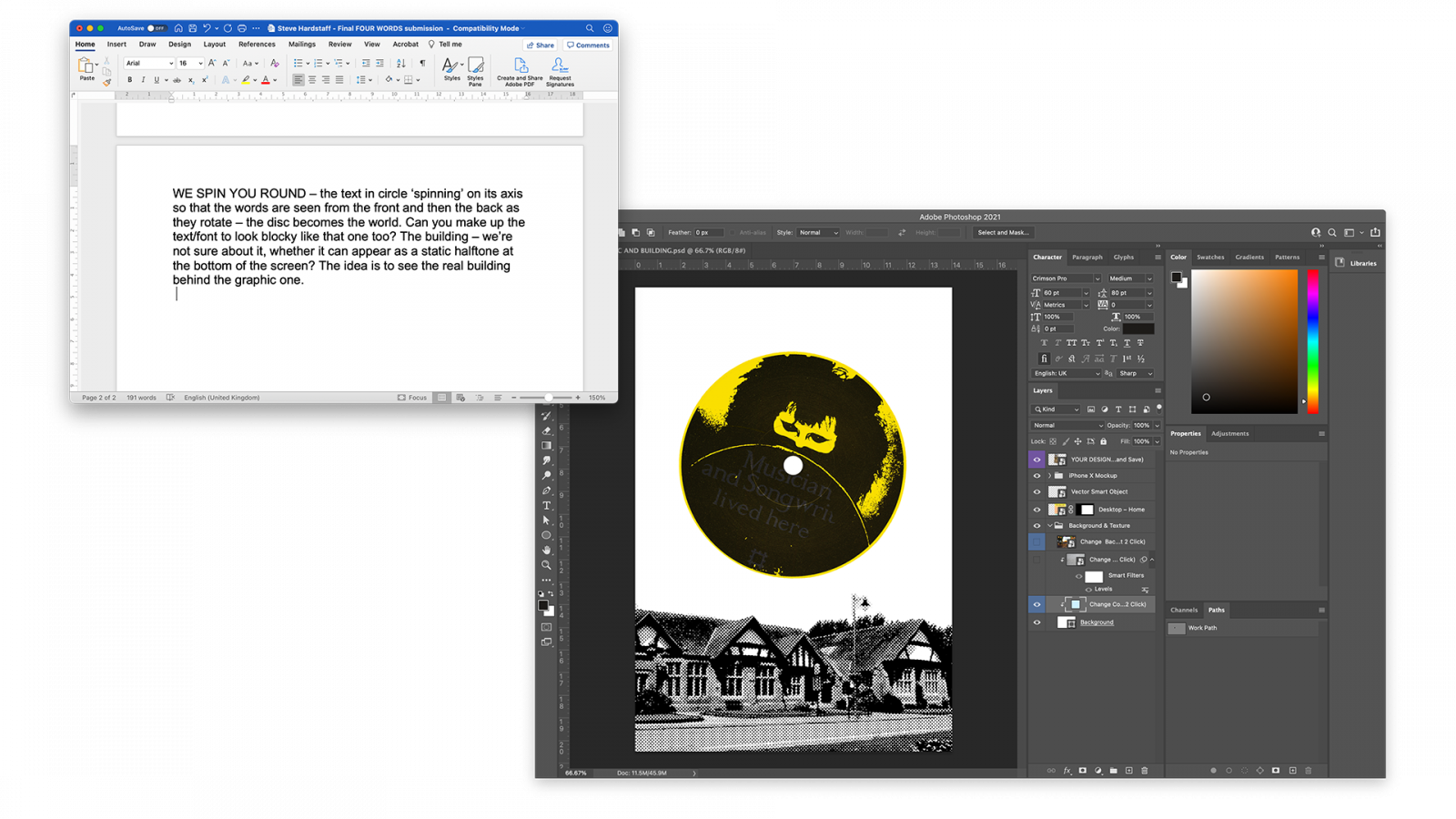Viewport: 1456px width, 819px height.
Task: Click the Focus button in Word status bar
Action: pyautogui.click(x=412, y=398)
